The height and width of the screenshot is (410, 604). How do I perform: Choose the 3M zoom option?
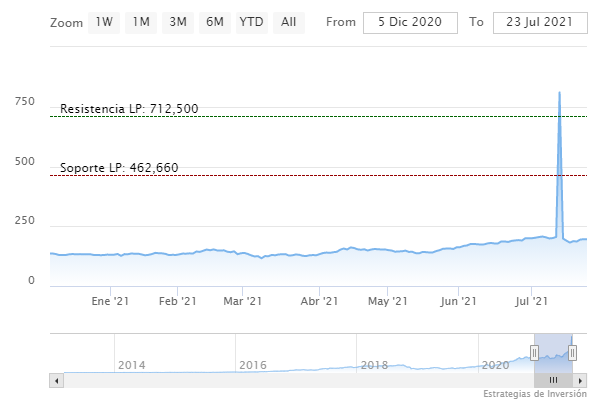[178, 22]
